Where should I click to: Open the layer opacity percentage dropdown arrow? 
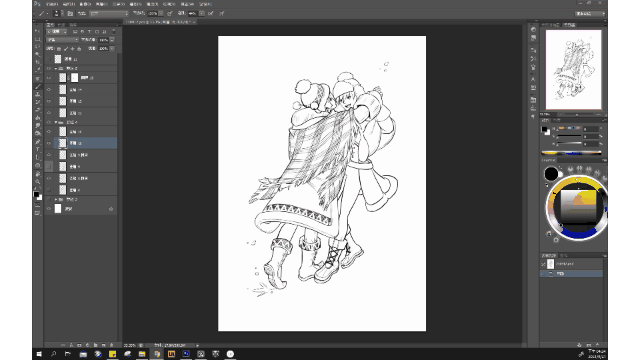click(112, 40)
